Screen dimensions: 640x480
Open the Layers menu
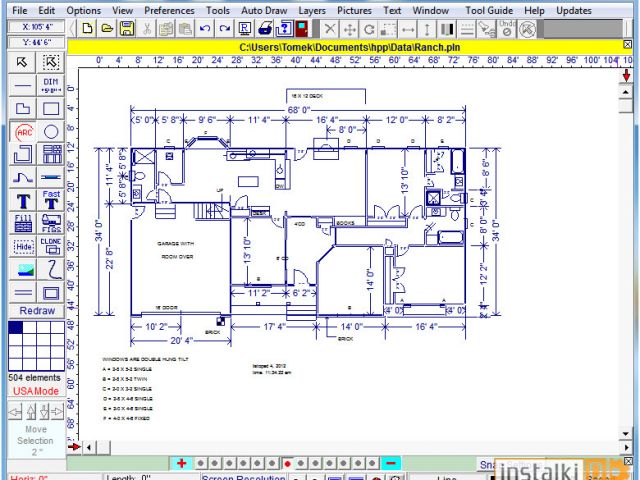(312, 10)
